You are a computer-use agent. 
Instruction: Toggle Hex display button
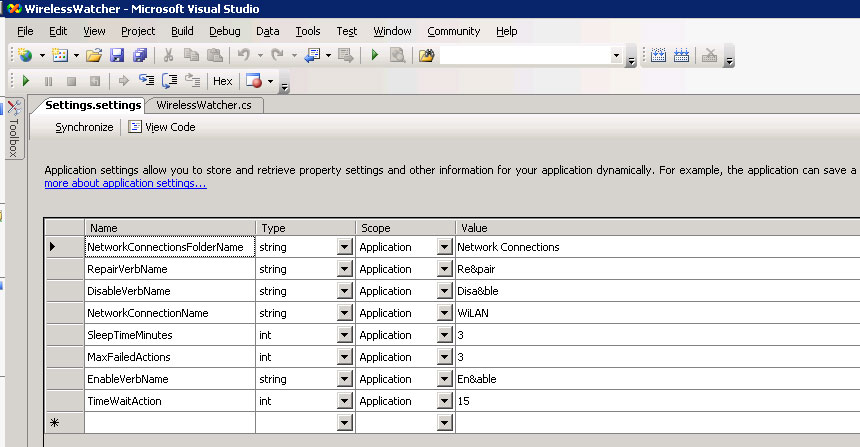click(223, 81)
